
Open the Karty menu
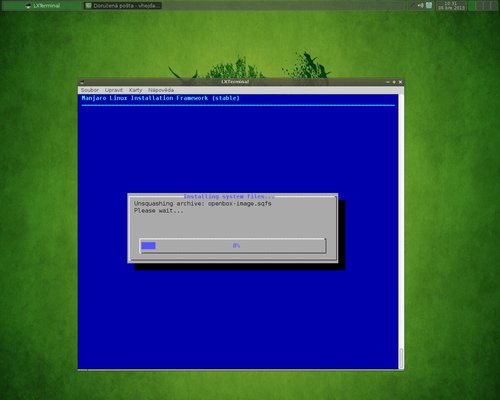tap(135, 90)
